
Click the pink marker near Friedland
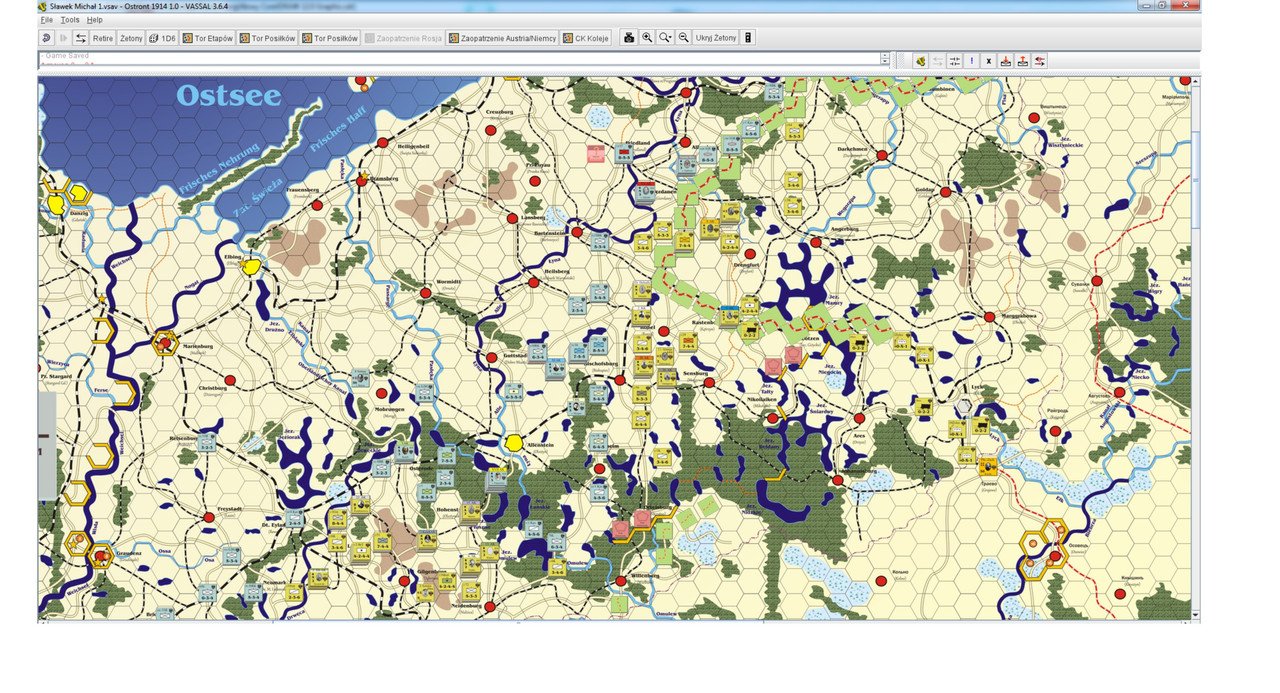pyautogui.click(x=596, y=154)
